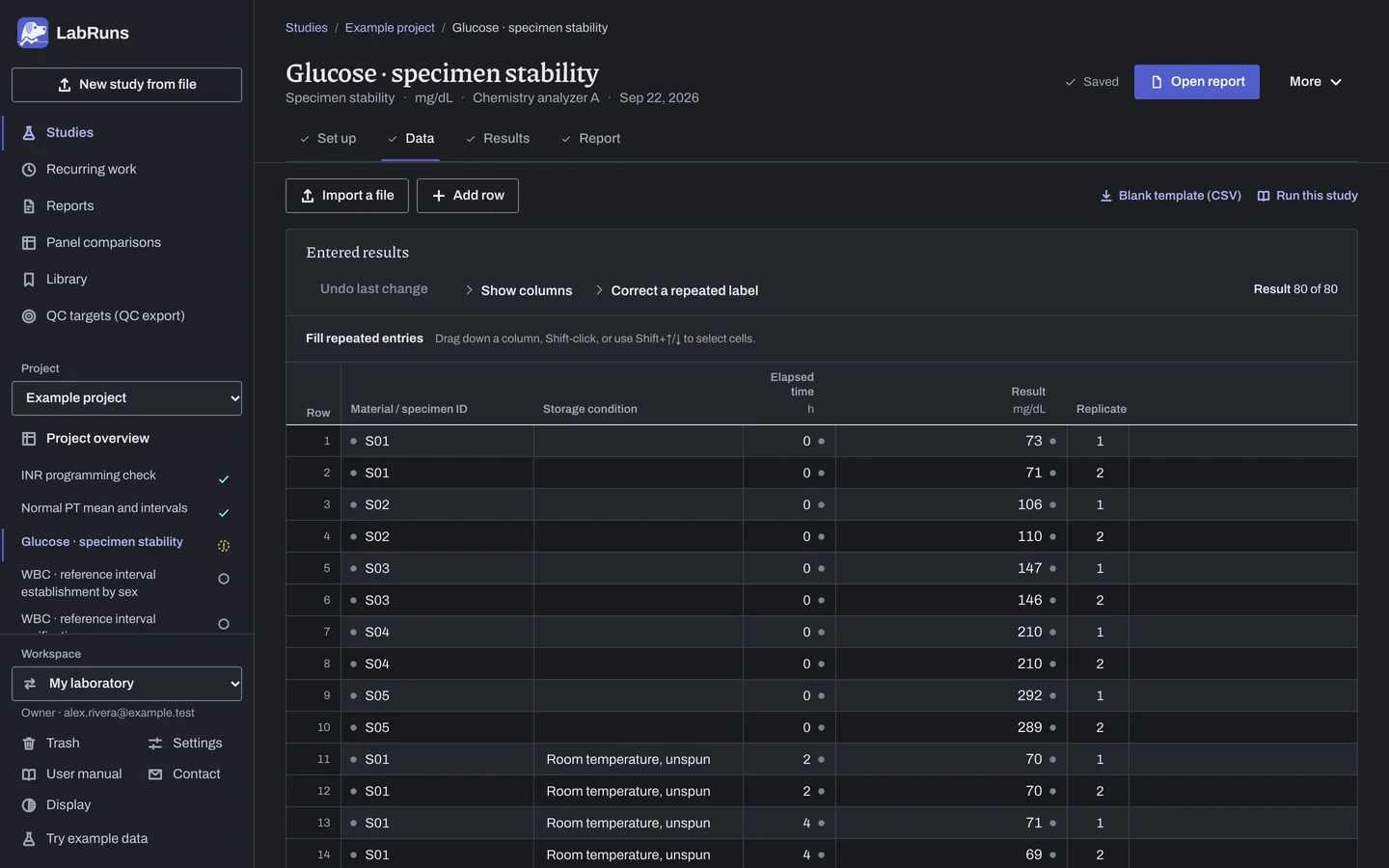Image resolution: width=1389 pixels, height=868 pixels.
Task: Click New study from file button
Action: pos(126,85)
